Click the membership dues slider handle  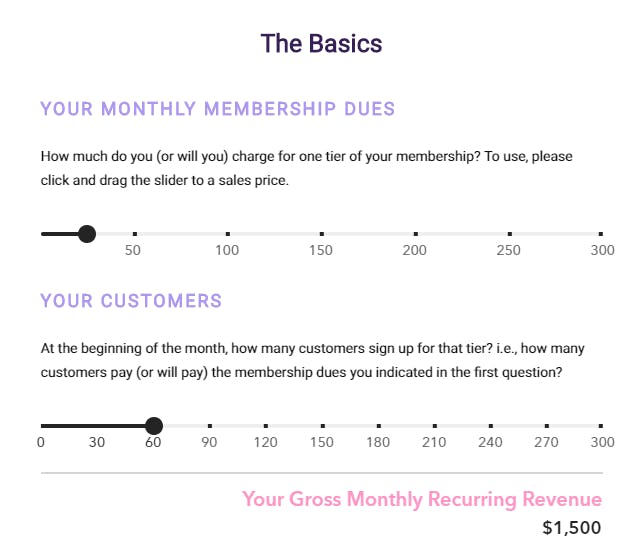(x=87, y=234)
